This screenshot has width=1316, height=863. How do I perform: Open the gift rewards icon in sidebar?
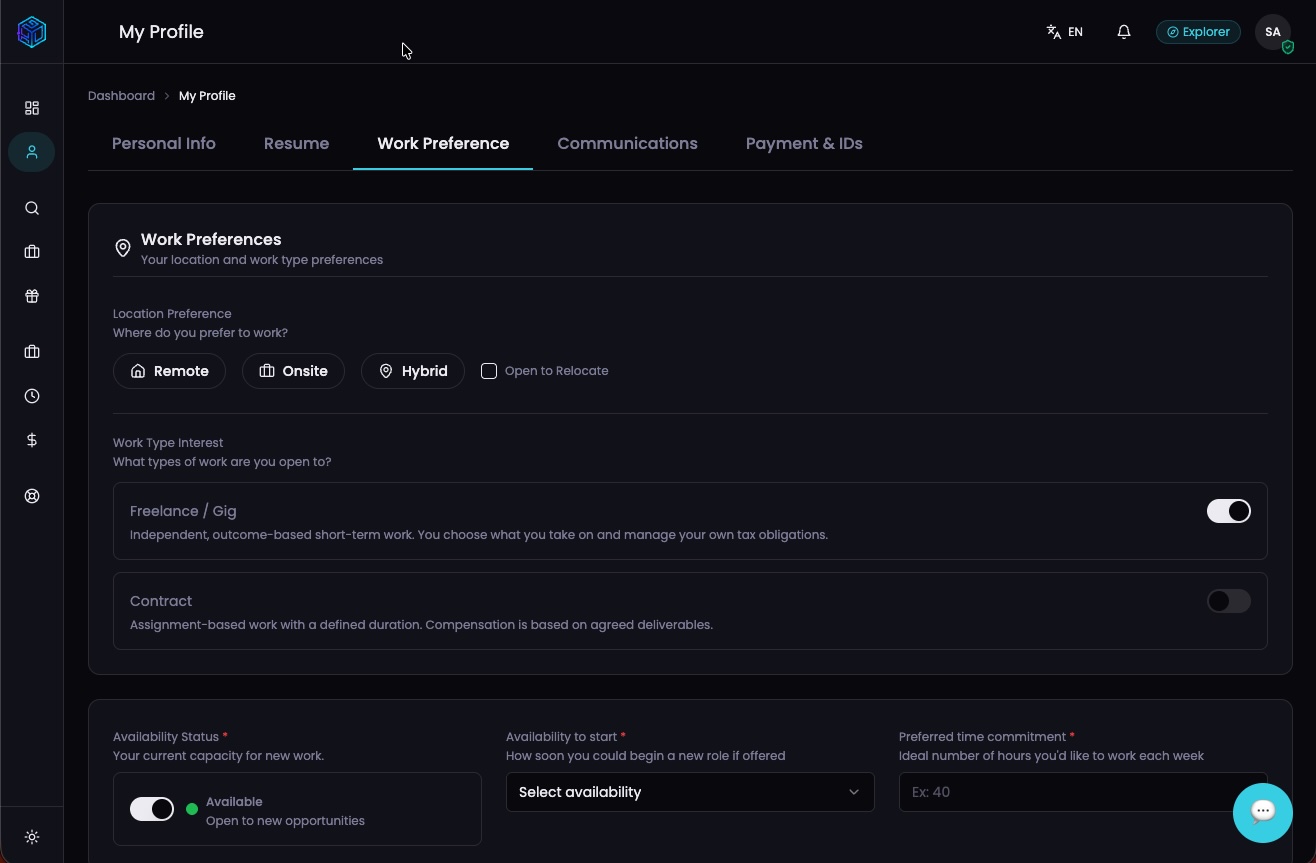point(32,296)
